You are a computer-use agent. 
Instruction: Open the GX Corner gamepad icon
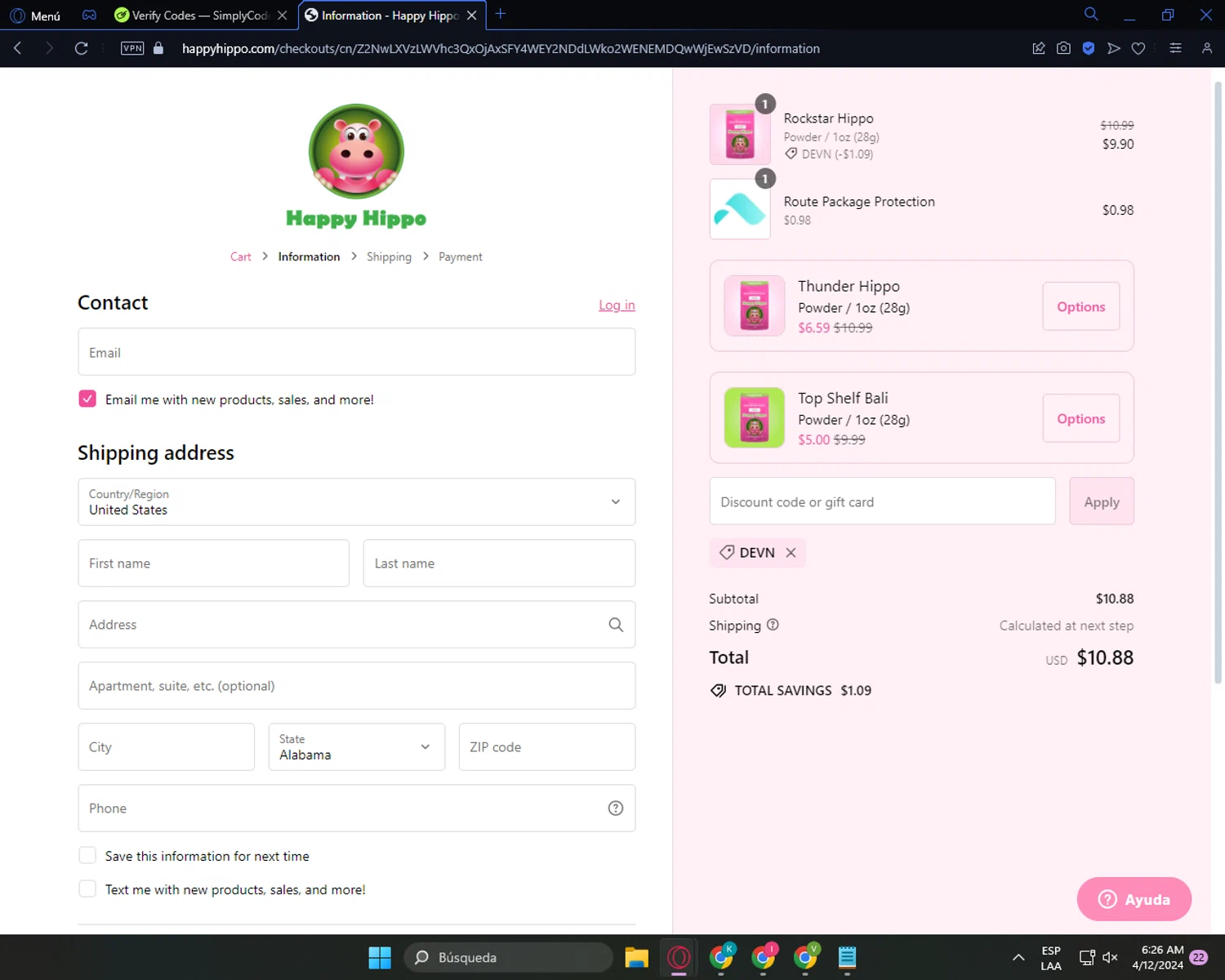(x=89, y=16)
